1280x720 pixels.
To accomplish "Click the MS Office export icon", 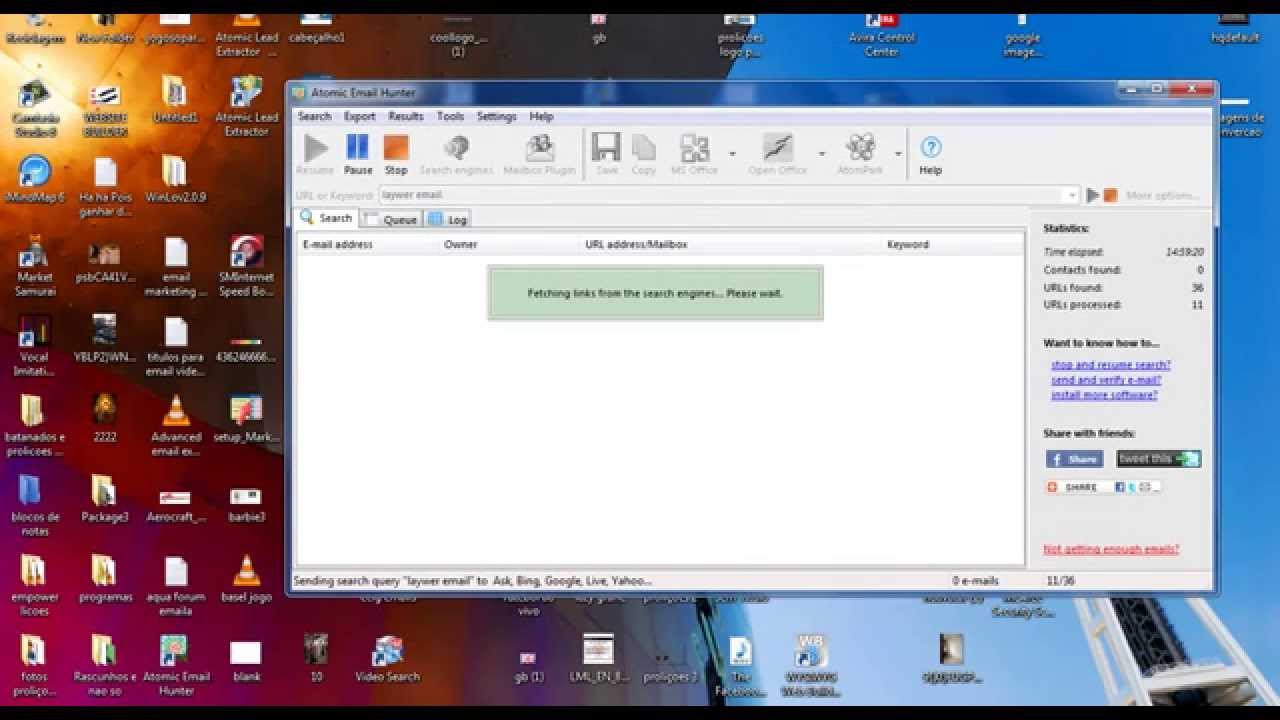I will (x=694, y=155).
